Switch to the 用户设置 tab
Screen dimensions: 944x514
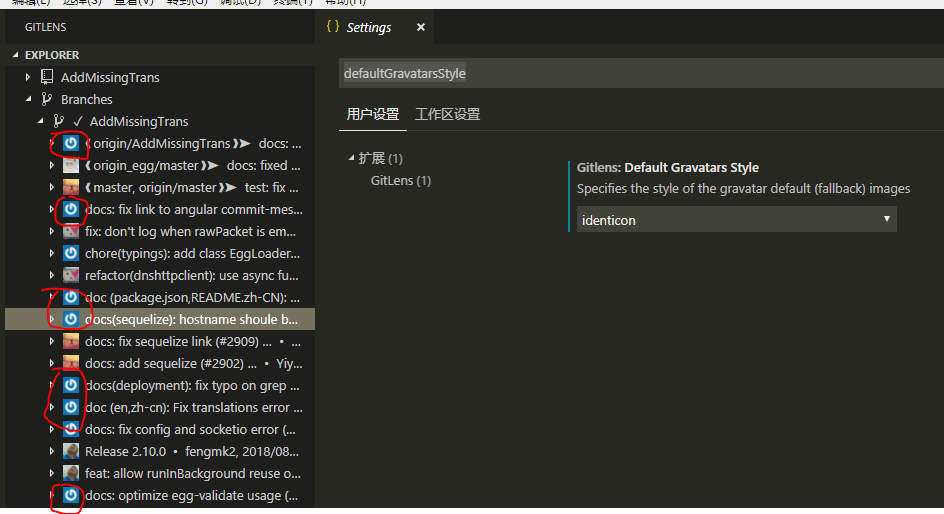pyautogui.click(x=373, y=114)
